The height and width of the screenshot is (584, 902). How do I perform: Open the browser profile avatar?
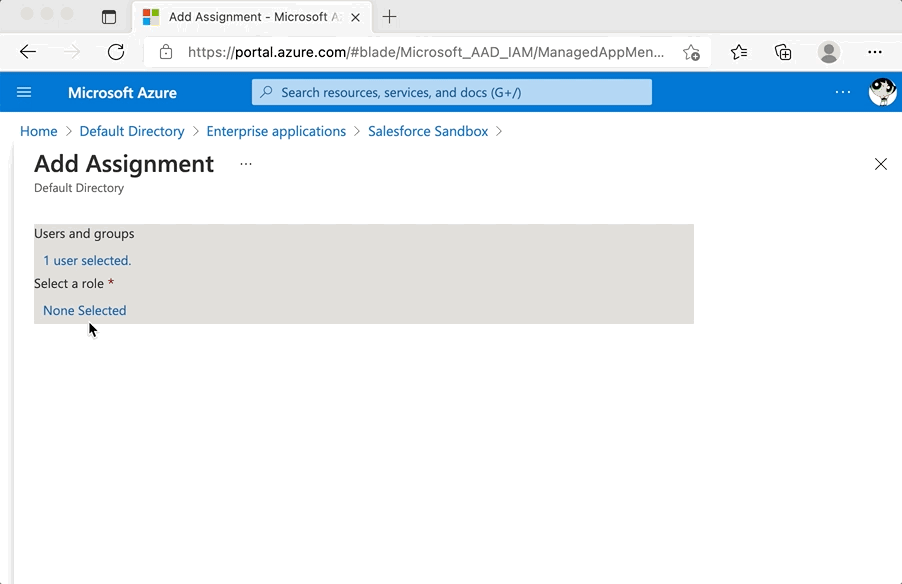[828, 52]
